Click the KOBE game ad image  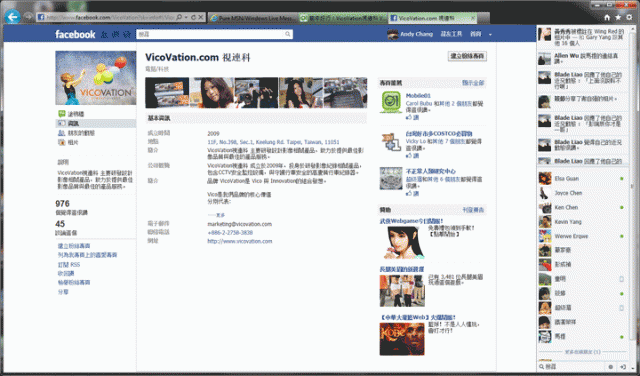tap(402, 339)
